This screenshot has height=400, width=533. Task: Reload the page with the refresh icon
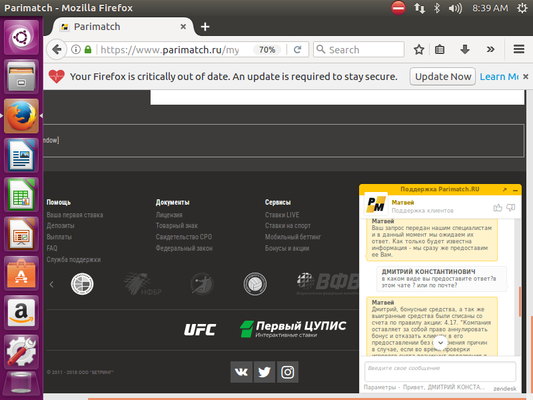297,50
